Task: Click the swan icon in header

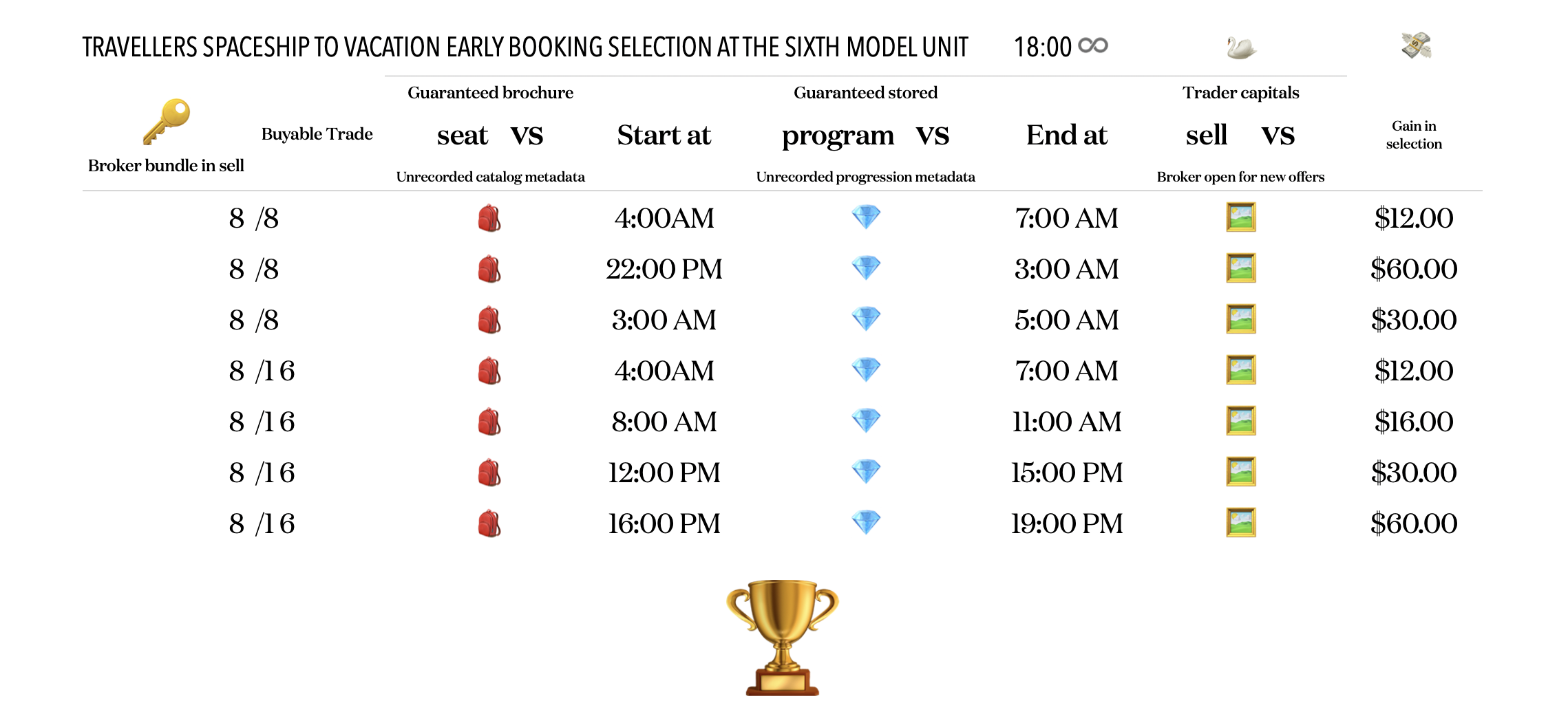Action: click(1240, 47)
